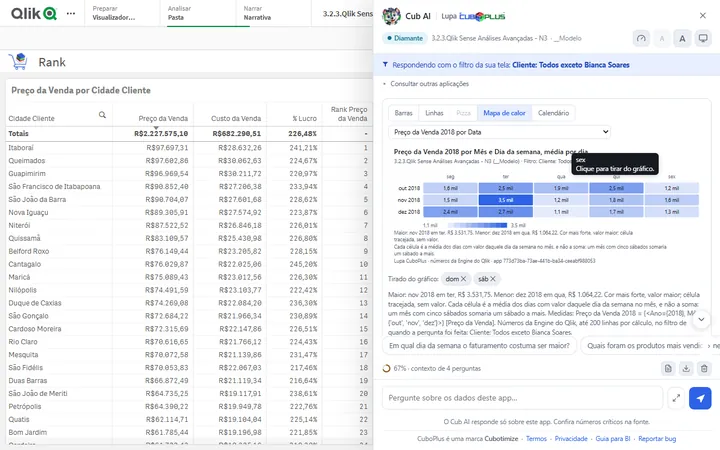Click the monitor screen icon
The image size is (720, 450).
tap(703, 39)
